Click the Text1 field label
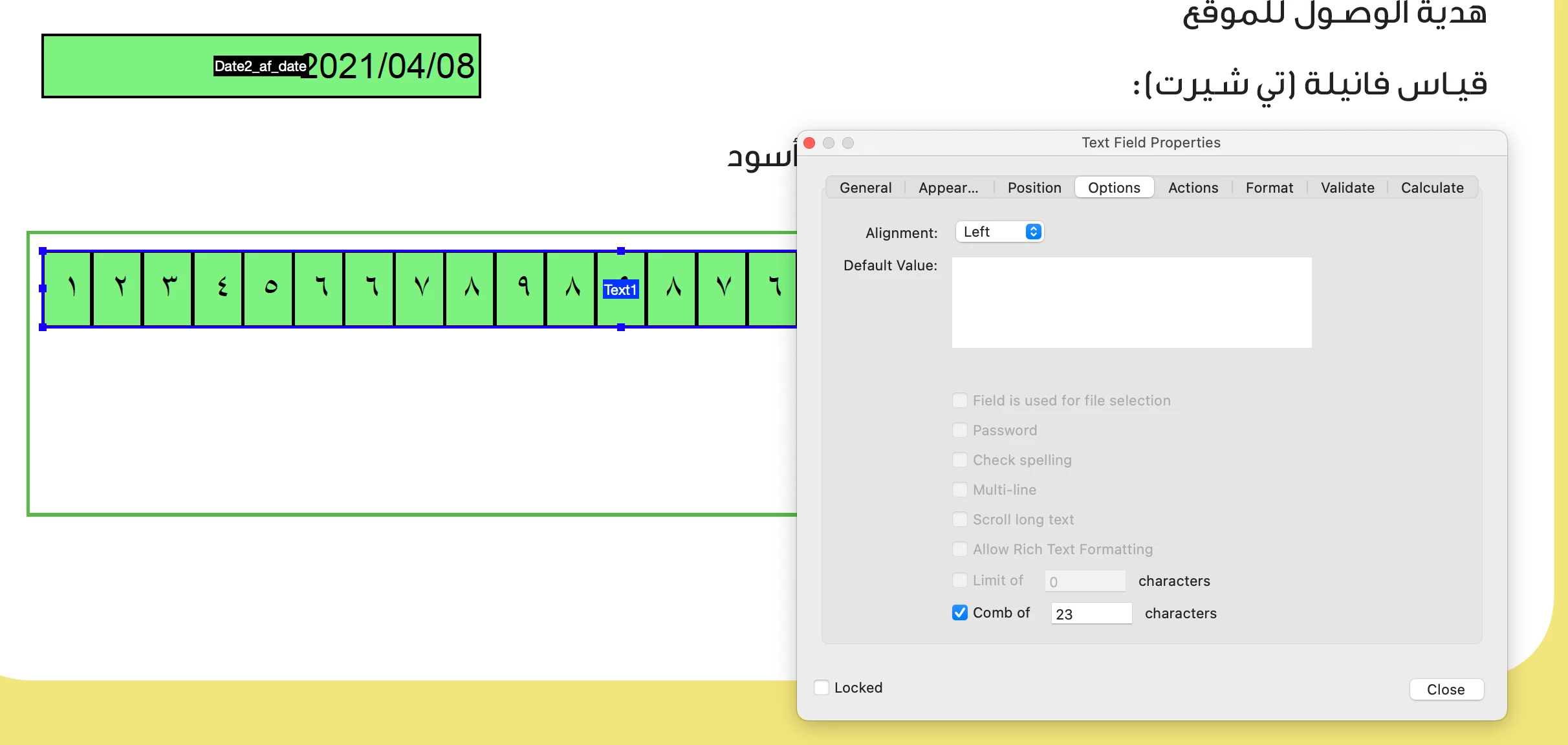Viewport: 1568px width, 745px height. tap(620, 290)
